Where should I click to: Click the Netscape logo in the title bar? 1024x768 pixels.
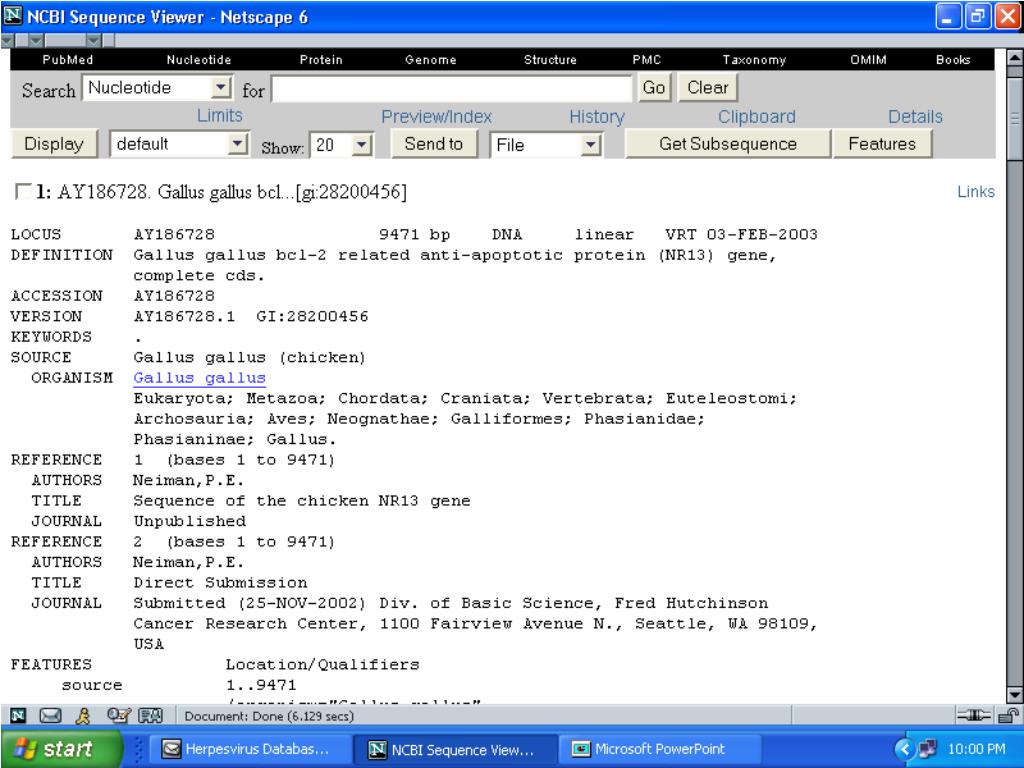coord(13,16)
